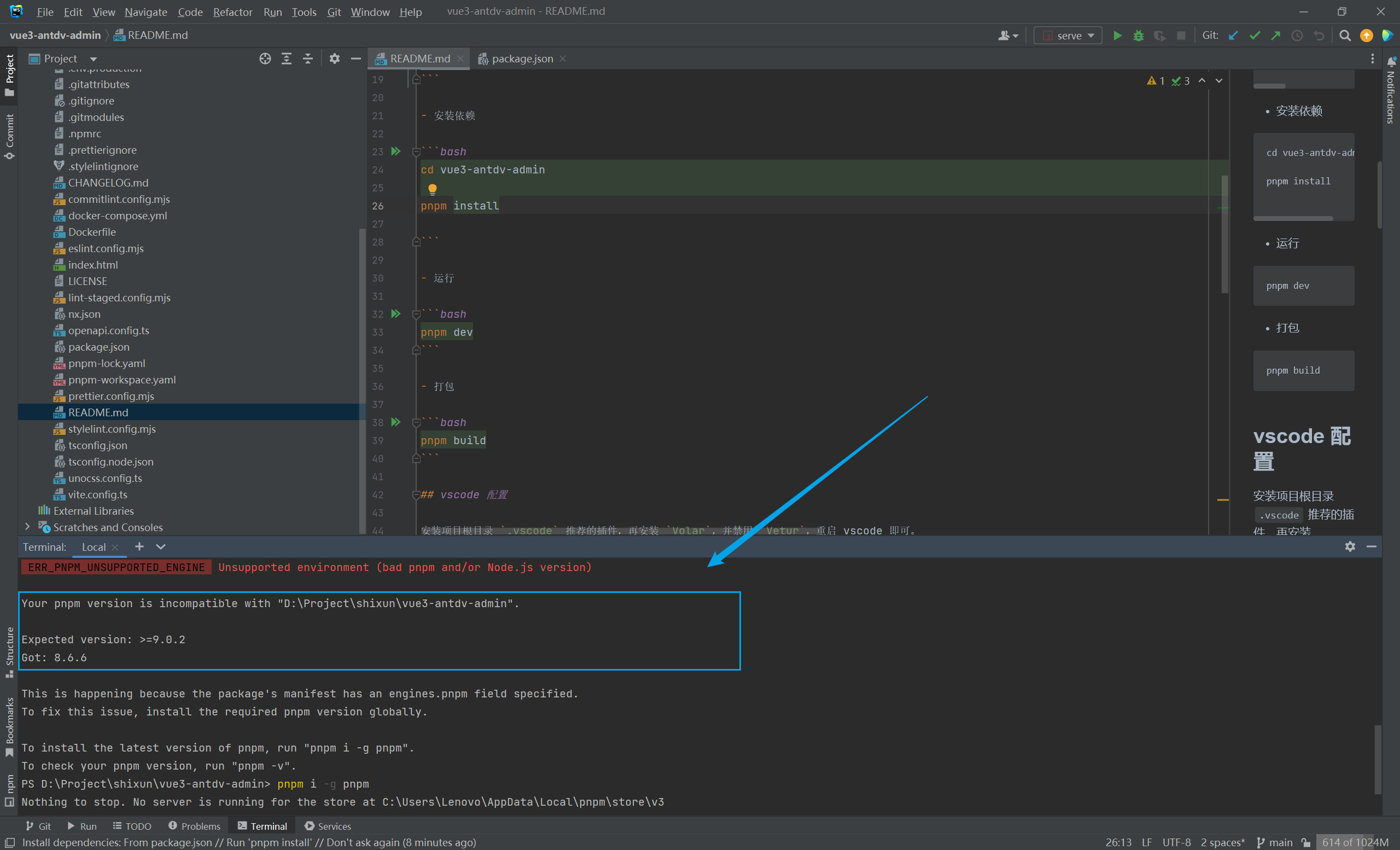Close the README.md editor tab

(460, 59)
